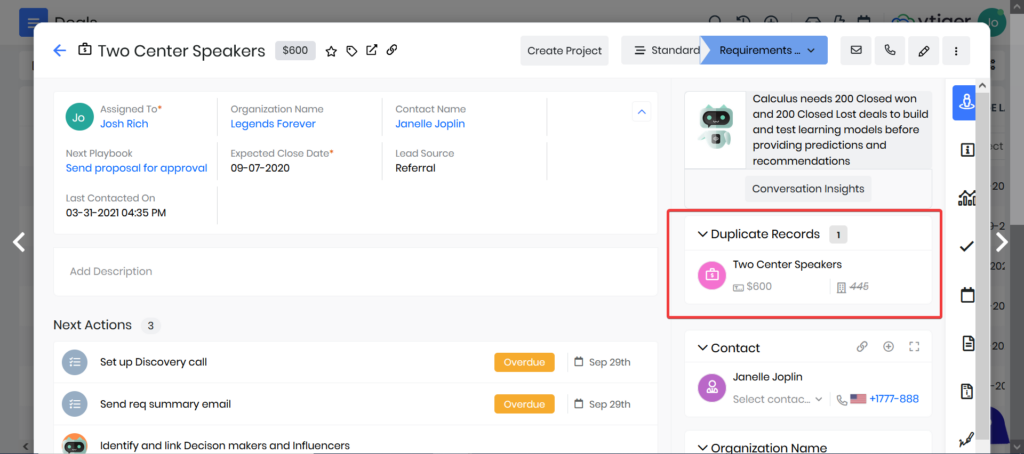The height and width of the screenshot is (454, 1024).
Task: Click the back arrow beside deal title
Action: [x=59, y=50]
